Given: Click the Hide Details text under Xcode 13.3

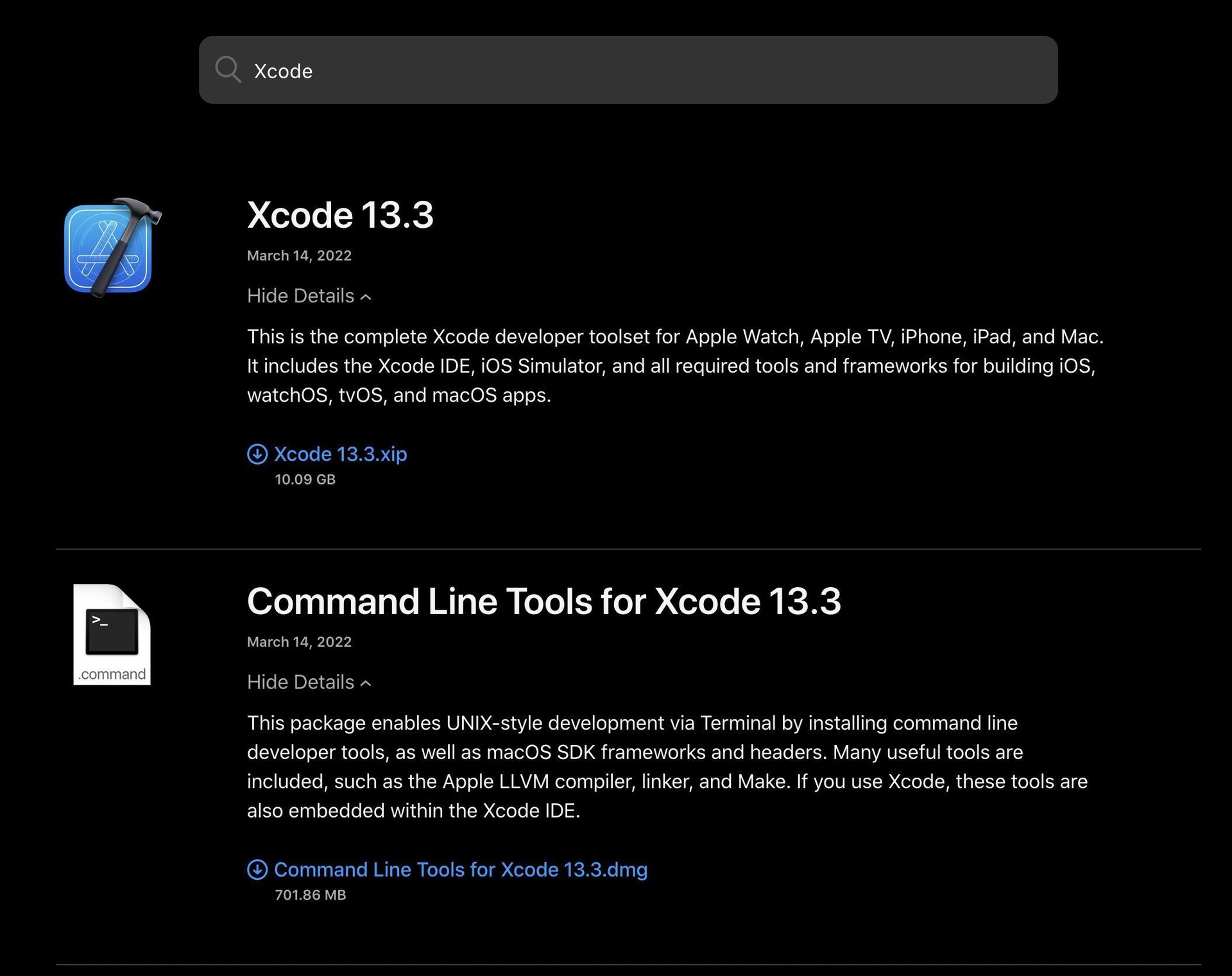Looking at the screenshot, I should 299,296.
